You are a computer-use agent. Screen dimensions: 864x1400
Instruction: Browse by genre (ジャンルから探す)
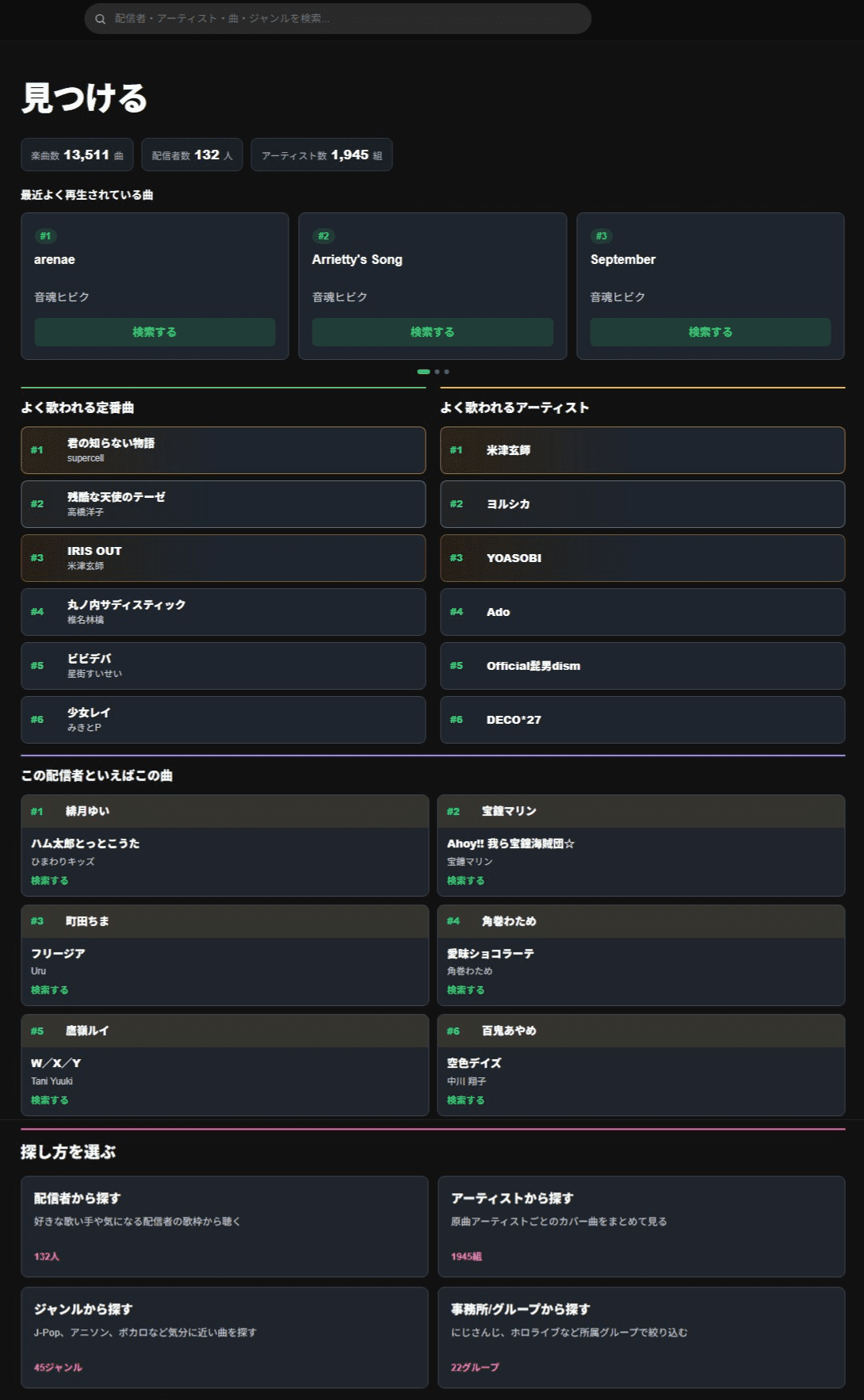coord(225,1337)
